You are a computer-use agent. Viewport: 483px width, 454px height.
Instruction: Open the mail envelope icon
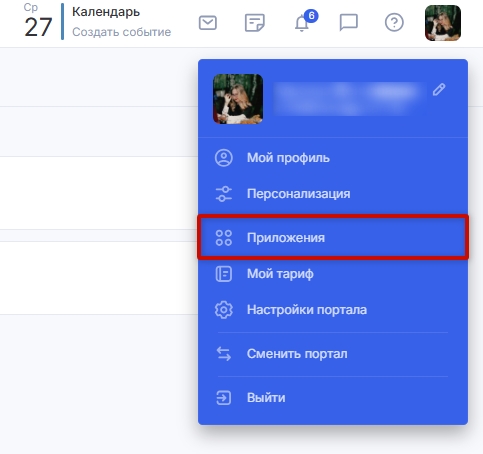[x=208, y=23]
